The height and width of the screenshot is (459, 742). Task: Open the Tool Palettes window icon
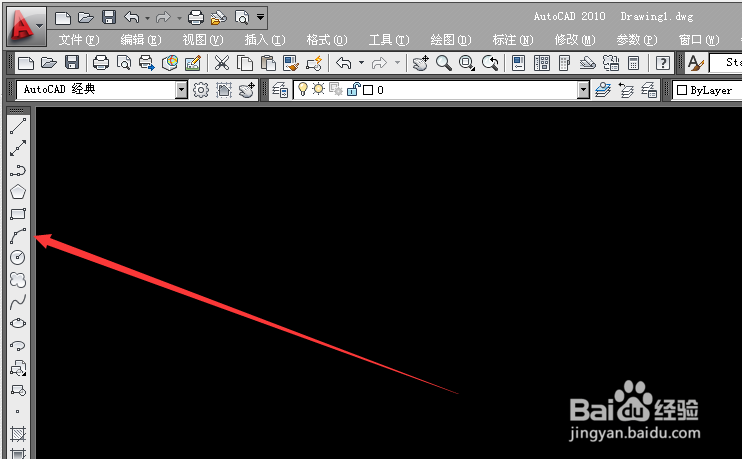coord(565,63)
